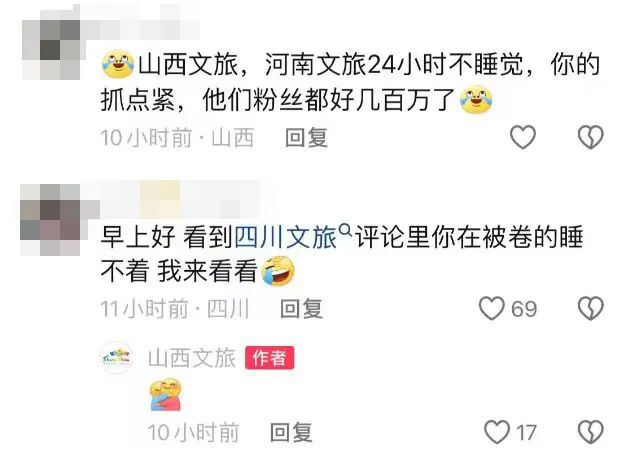Tap the hugging emoji in author reply

coord(166,395)
